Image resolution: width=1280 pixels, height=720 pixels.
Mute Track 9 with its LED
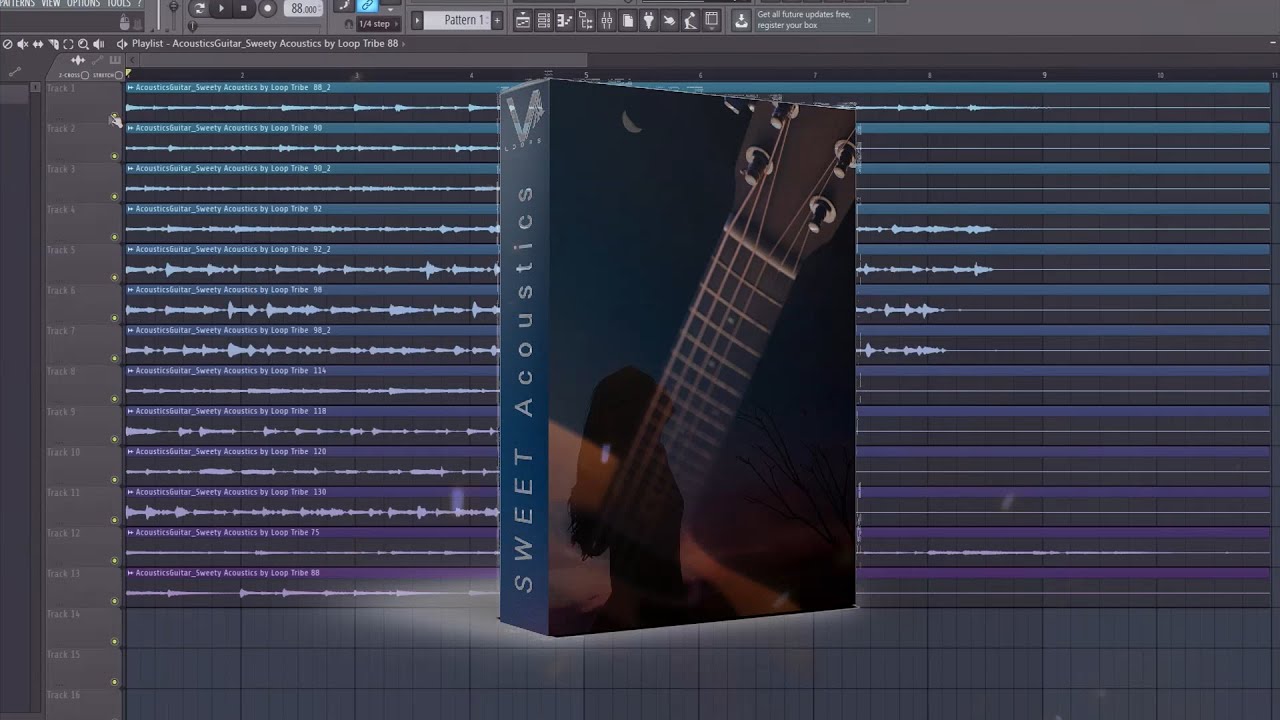click(114, 439)
